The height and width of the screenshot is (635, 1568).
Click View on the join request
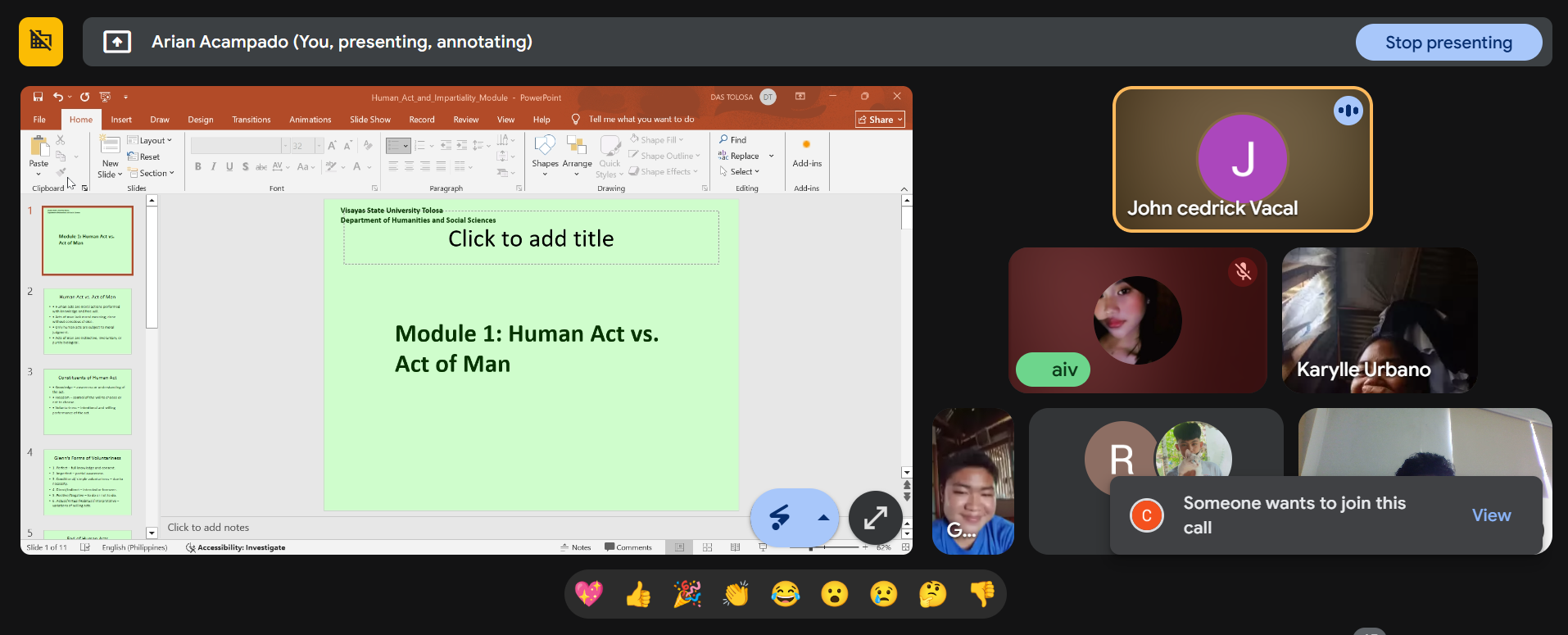click(1490, 515)
